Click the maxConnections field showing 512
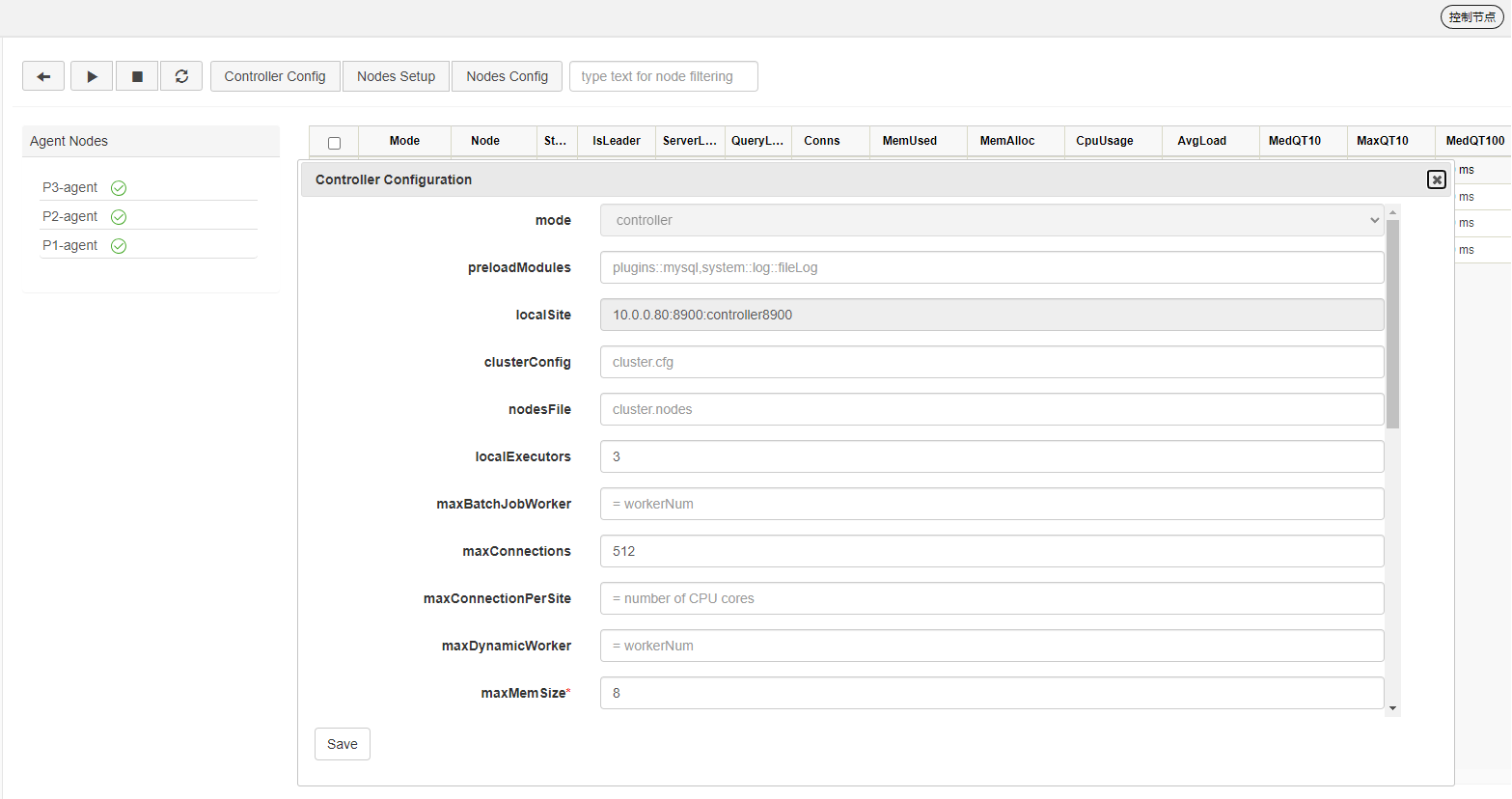Screen dimensions: 1512x799 [x=991, y=551]
